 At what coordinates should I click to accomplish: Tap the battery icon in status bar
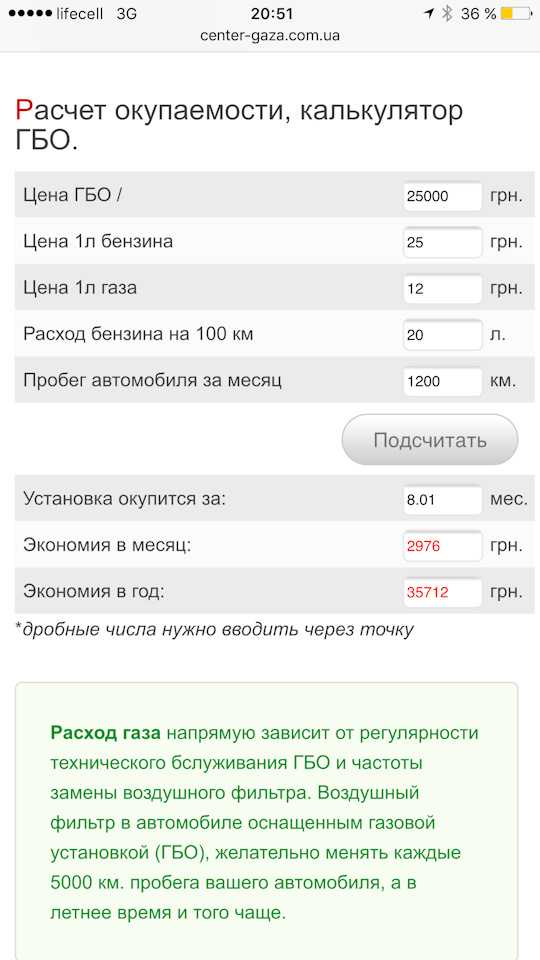(x=516, y=13)
